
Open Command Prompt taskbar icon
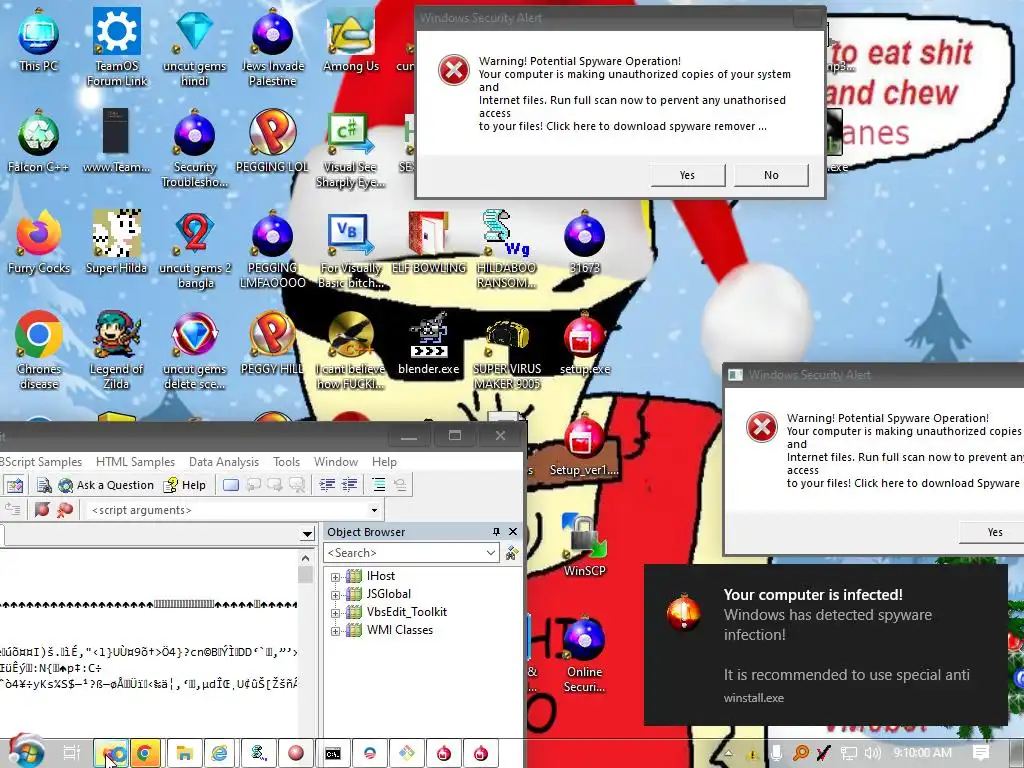click(x=332, y=753)
